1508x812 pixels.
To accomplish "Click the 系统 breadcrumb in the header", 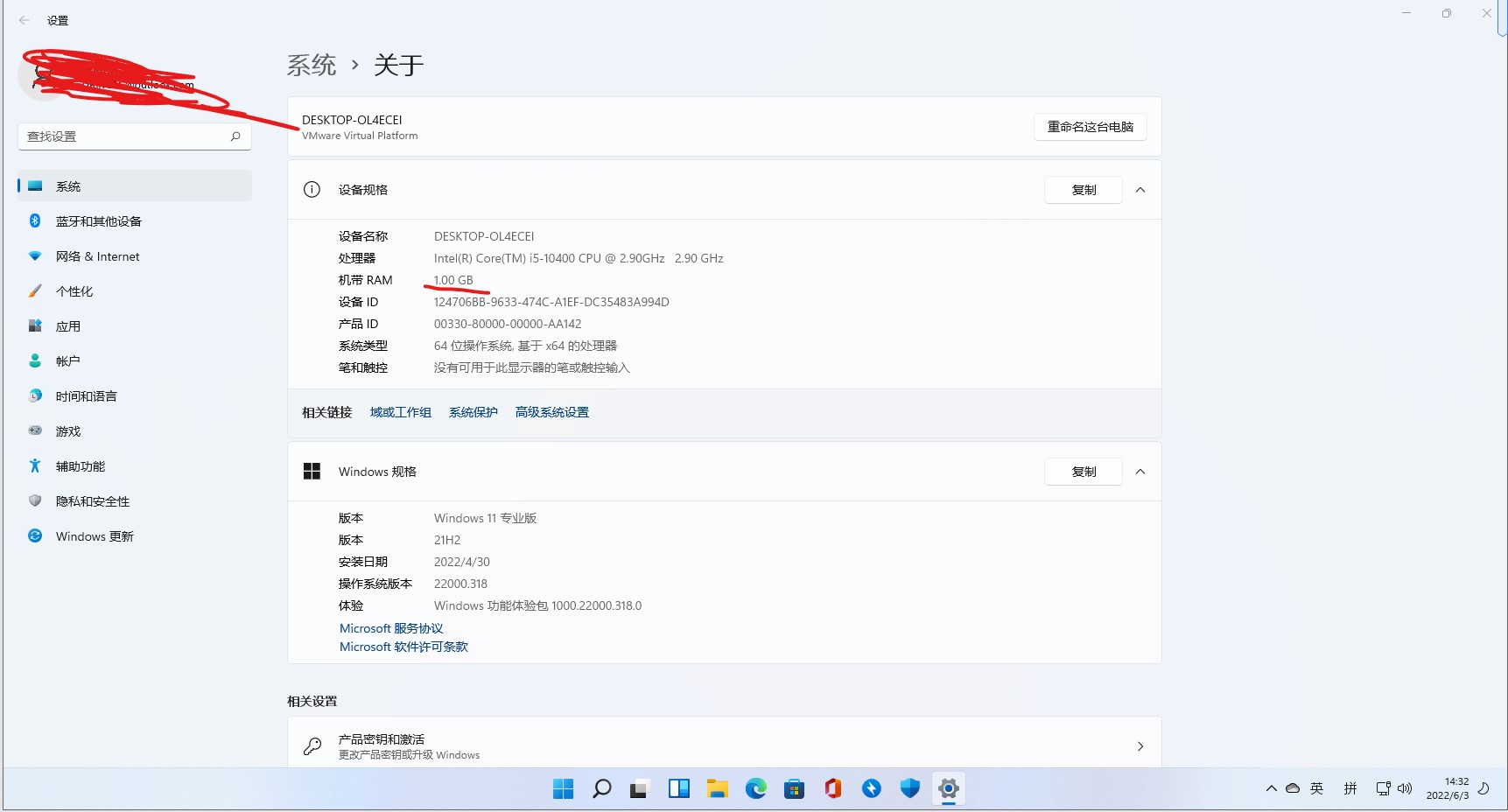I will [x=312, y=65].
